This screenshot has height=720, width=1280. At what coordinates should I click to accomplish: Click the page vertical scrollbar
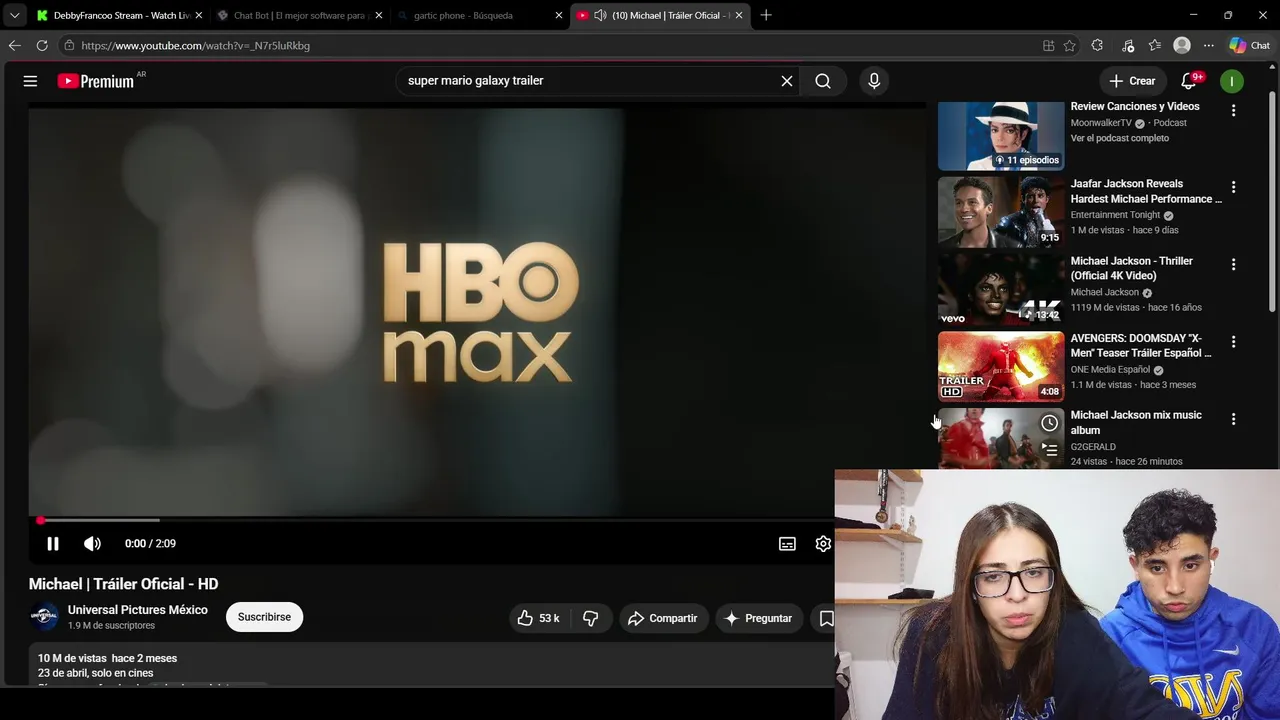coord(1273,200)
